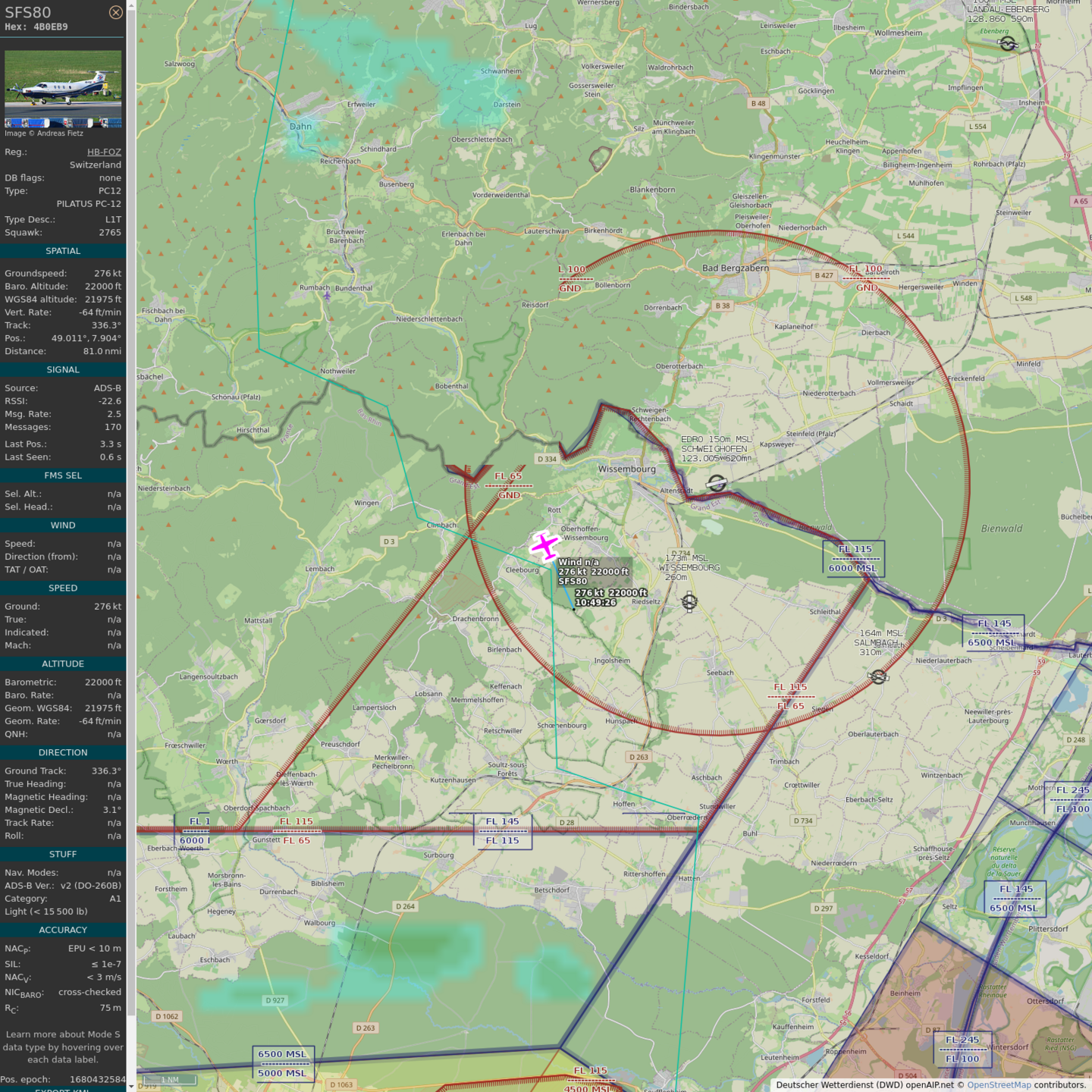Viewport: 1092px width, 1092px height.
Task: Click the FL 115 / 6000 MSL airspace label
Action: click(x=854, y=558)
